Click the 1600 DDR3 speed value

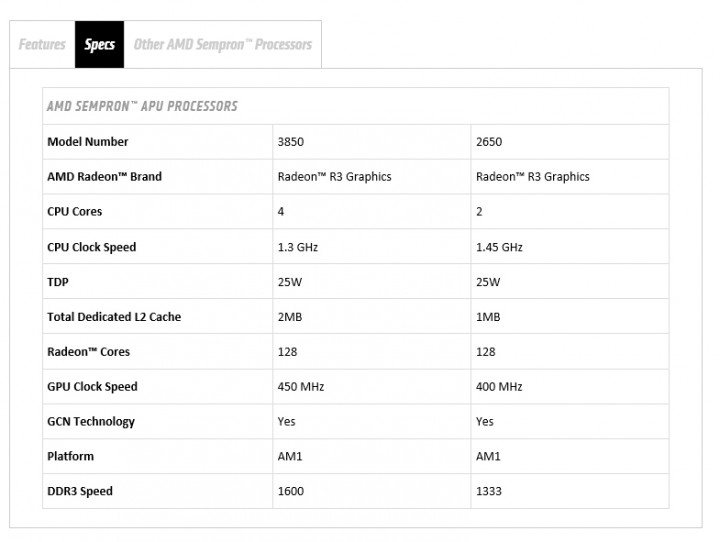(x=289, y=491)
